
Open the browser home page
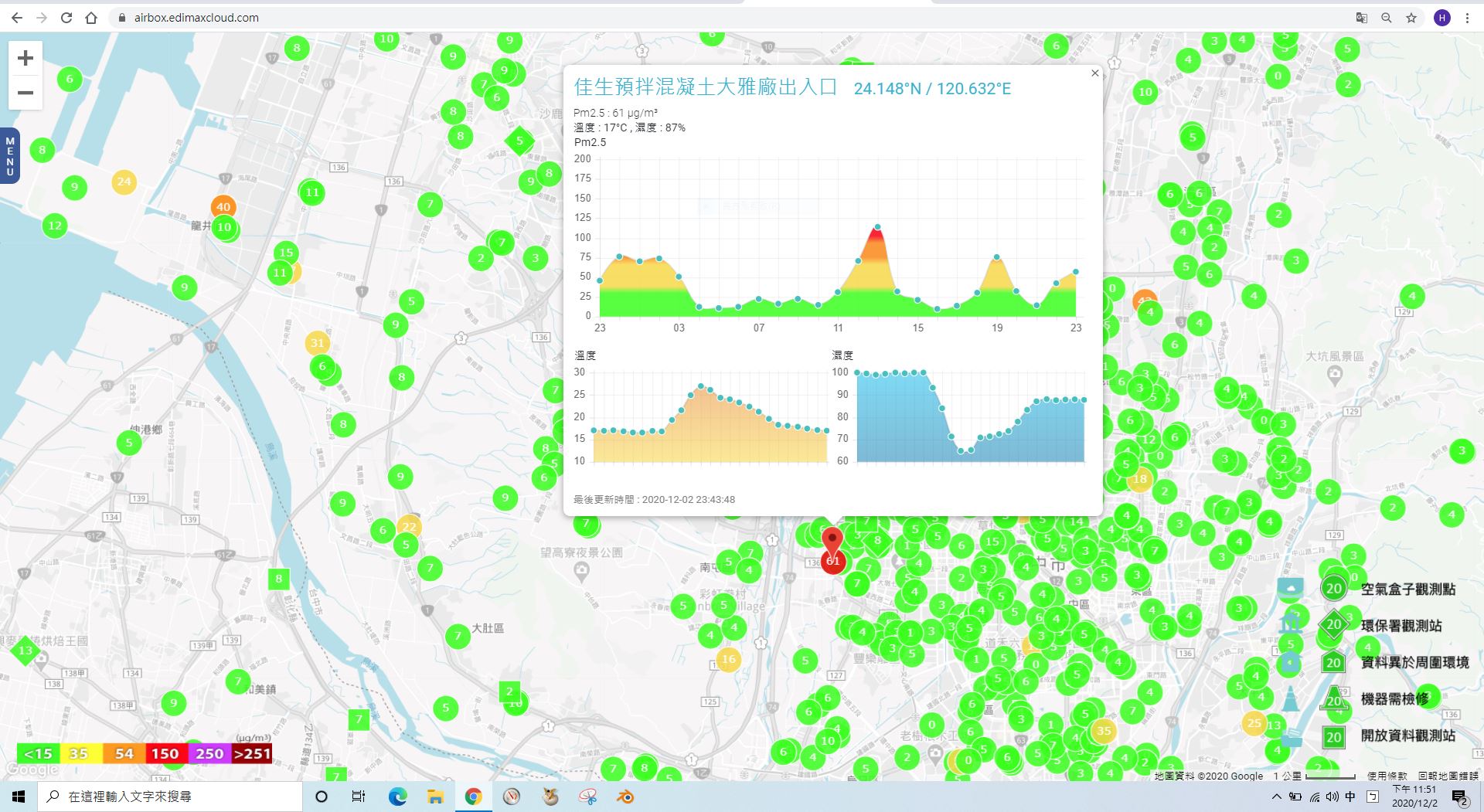pyautogui.click(x=91, y=18)
